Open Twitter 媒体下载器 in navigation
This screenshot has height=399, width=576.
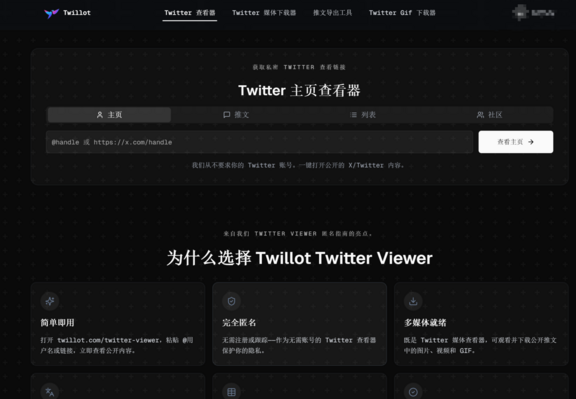point(264,13)
